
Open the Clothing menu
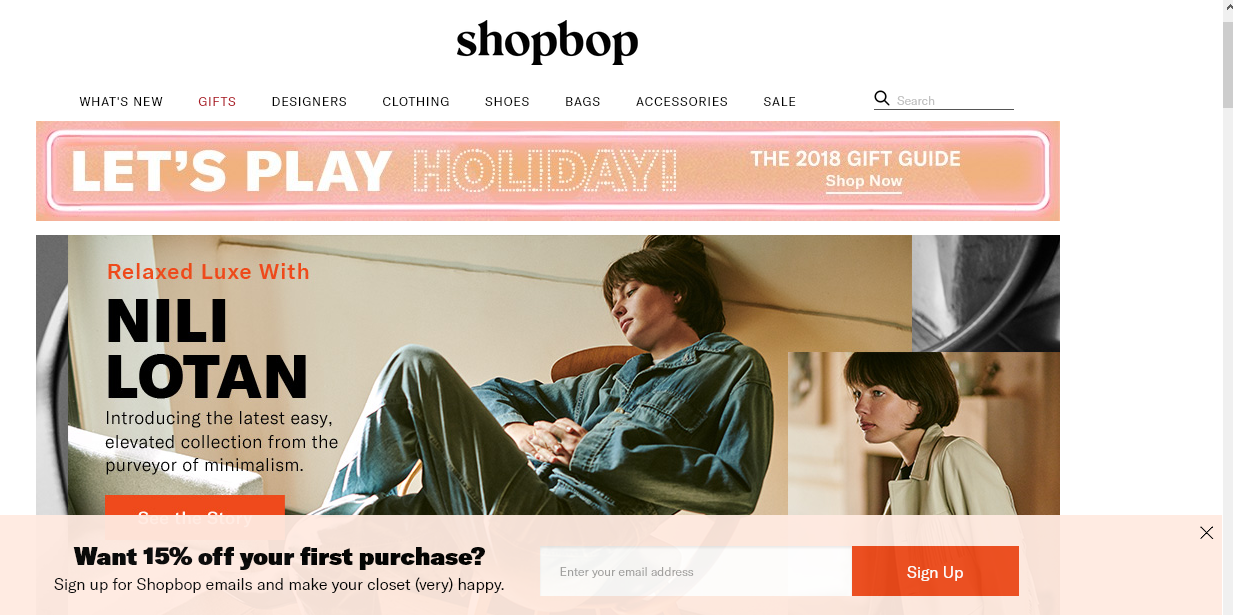[416, 102]
